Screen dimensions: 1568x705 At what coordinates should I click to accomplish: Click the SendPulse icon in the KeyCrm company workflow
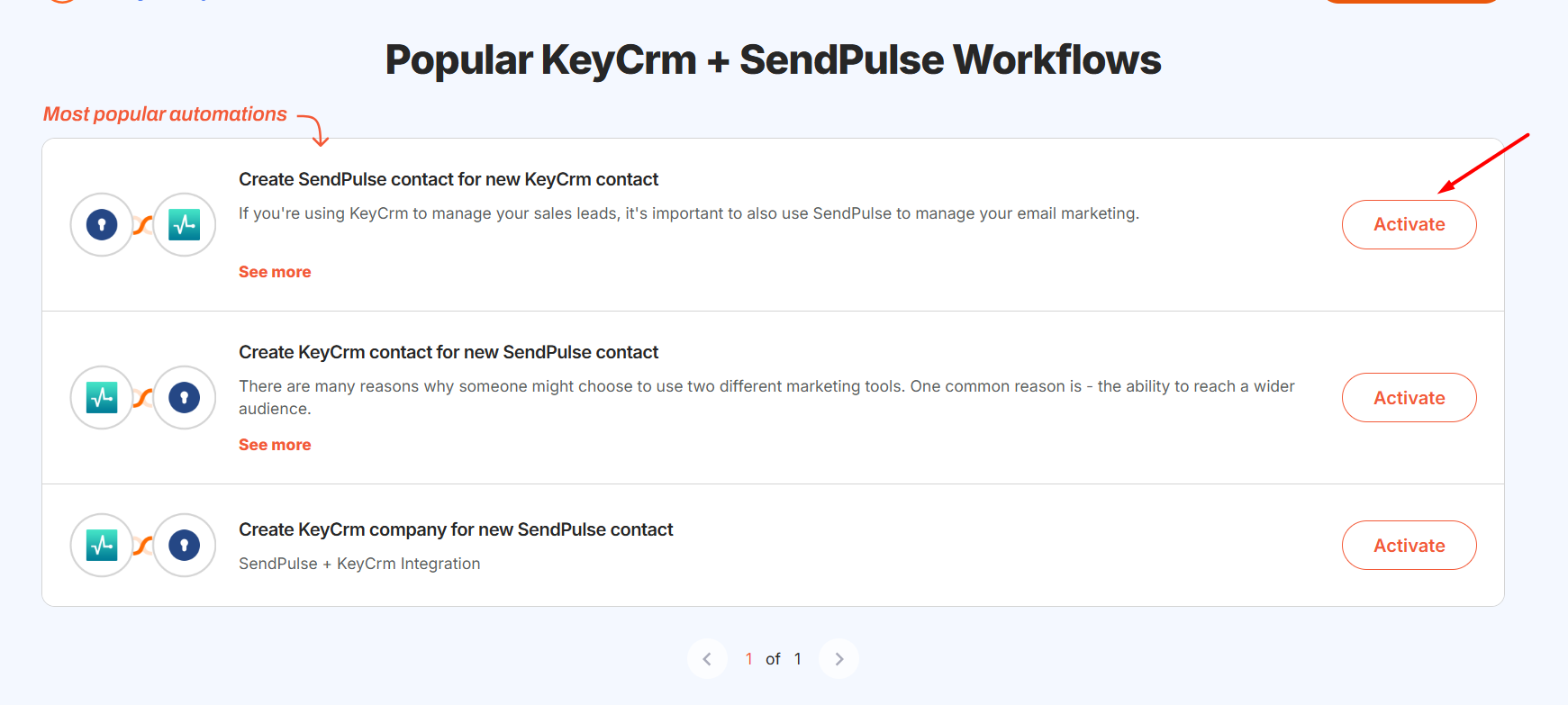(102, 545)
